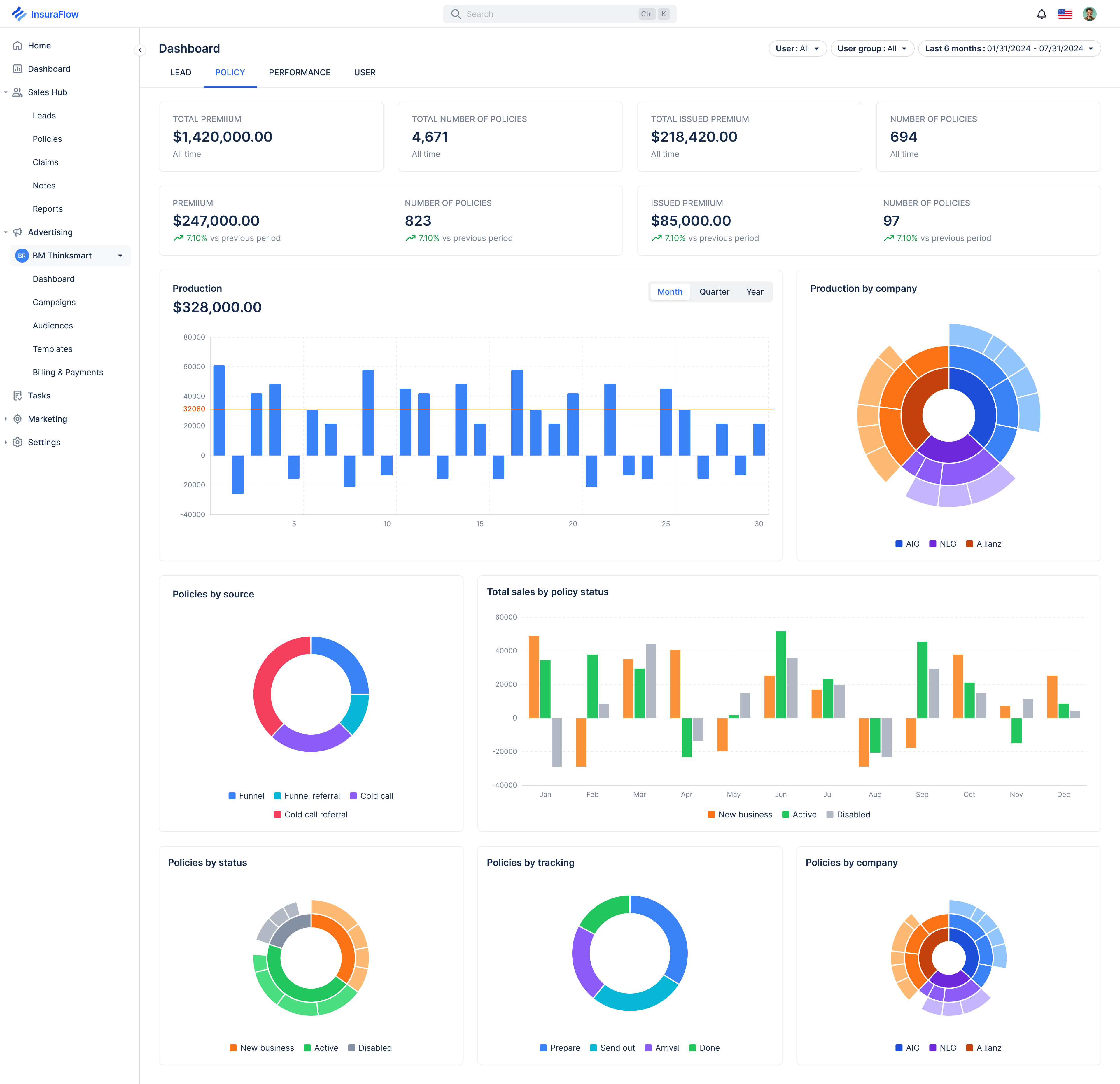Toggle Active legend in Total sales chart
Screen dimensions: 1120x1084
(x=799, y=814)
